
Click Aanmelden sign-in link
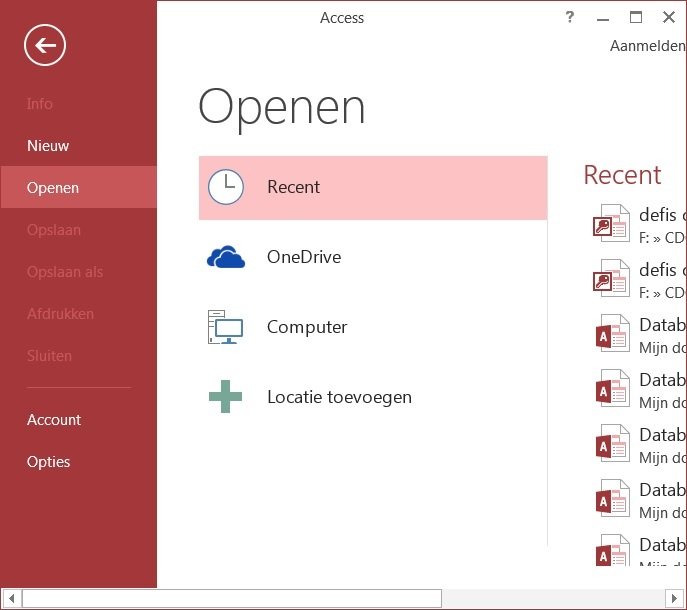pos(648,46)
